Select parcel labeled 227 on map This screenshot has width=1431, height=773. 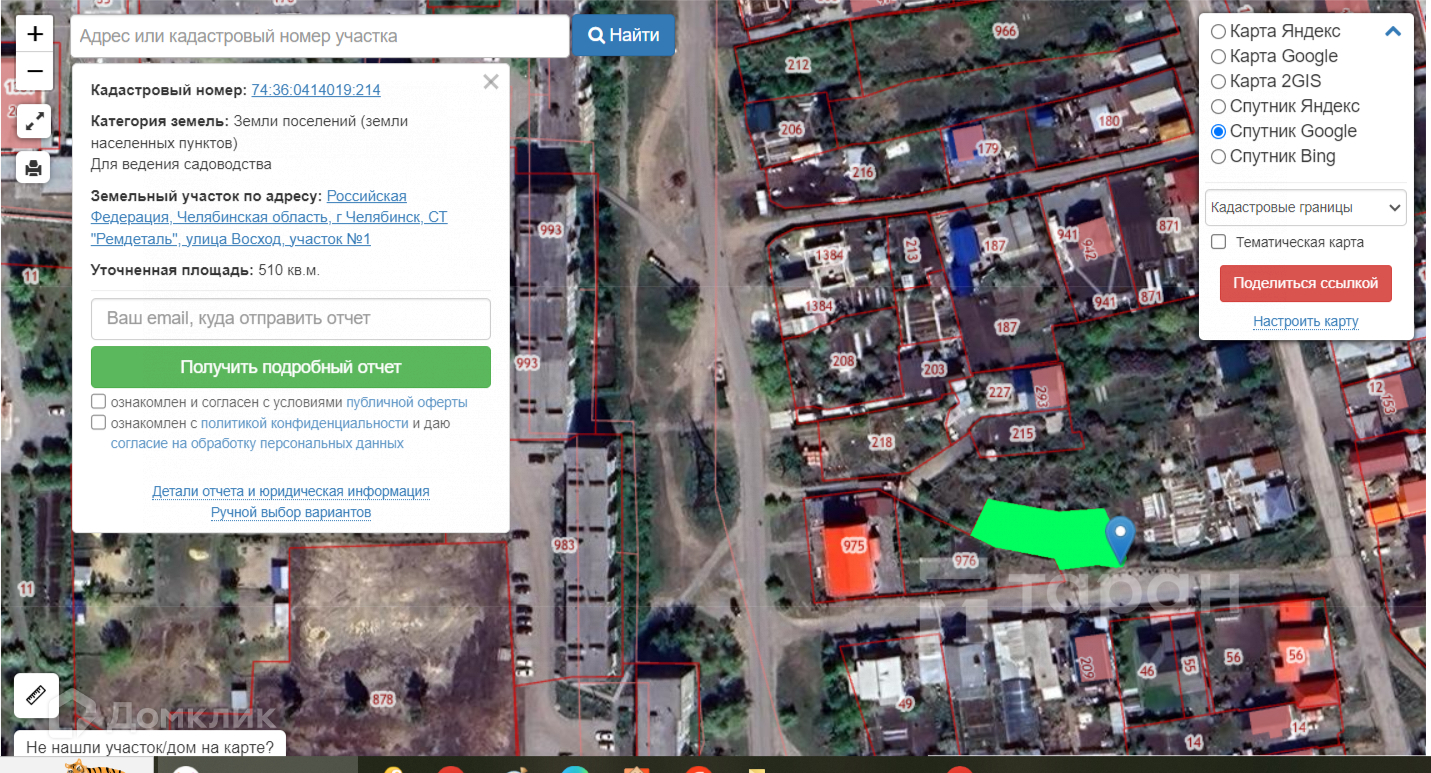(x=999, y=392)
